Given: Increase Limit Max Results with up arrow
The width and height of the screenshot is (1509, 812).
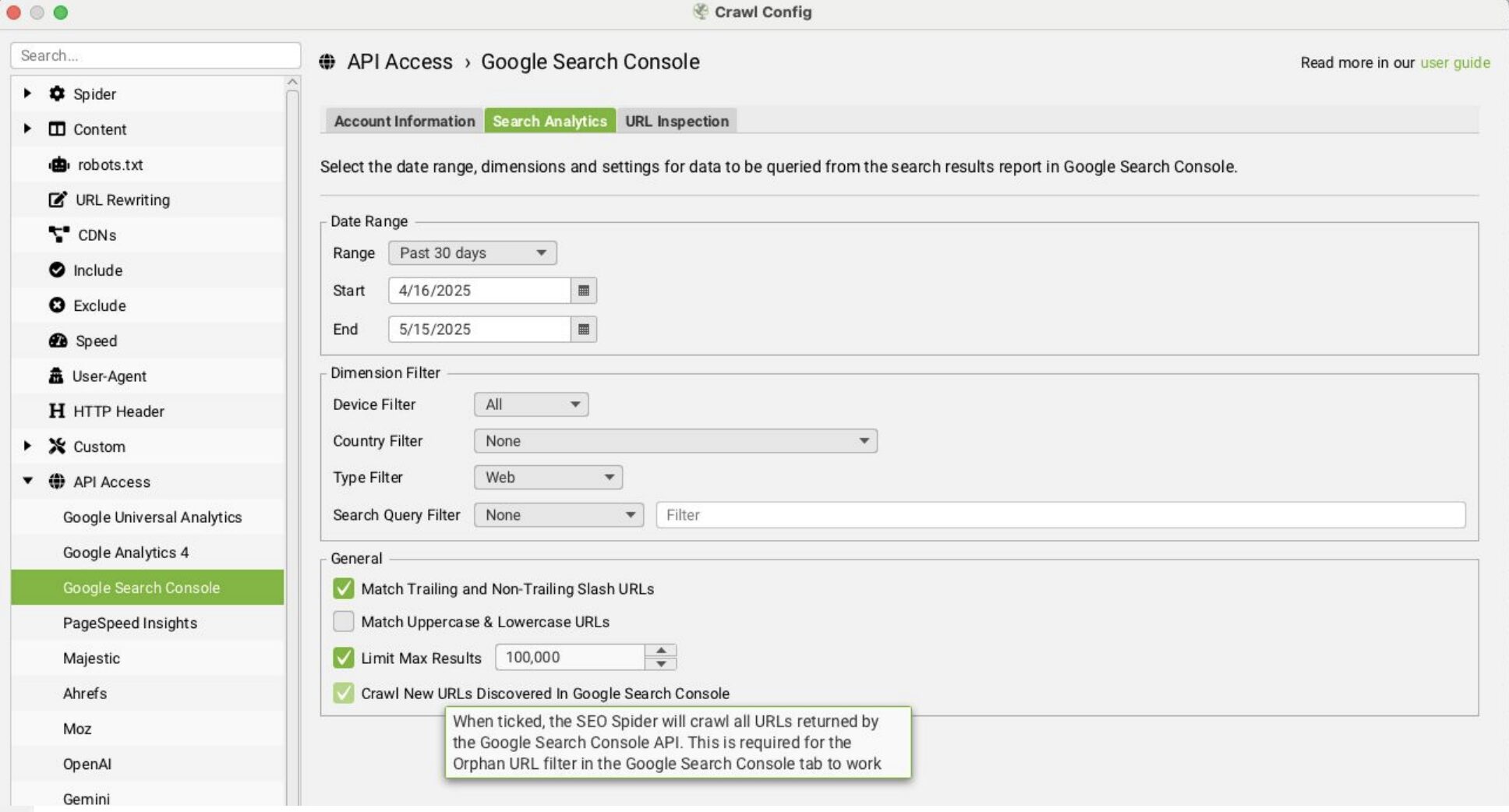Looking at the screenshot, I should (x=661, y=651).
